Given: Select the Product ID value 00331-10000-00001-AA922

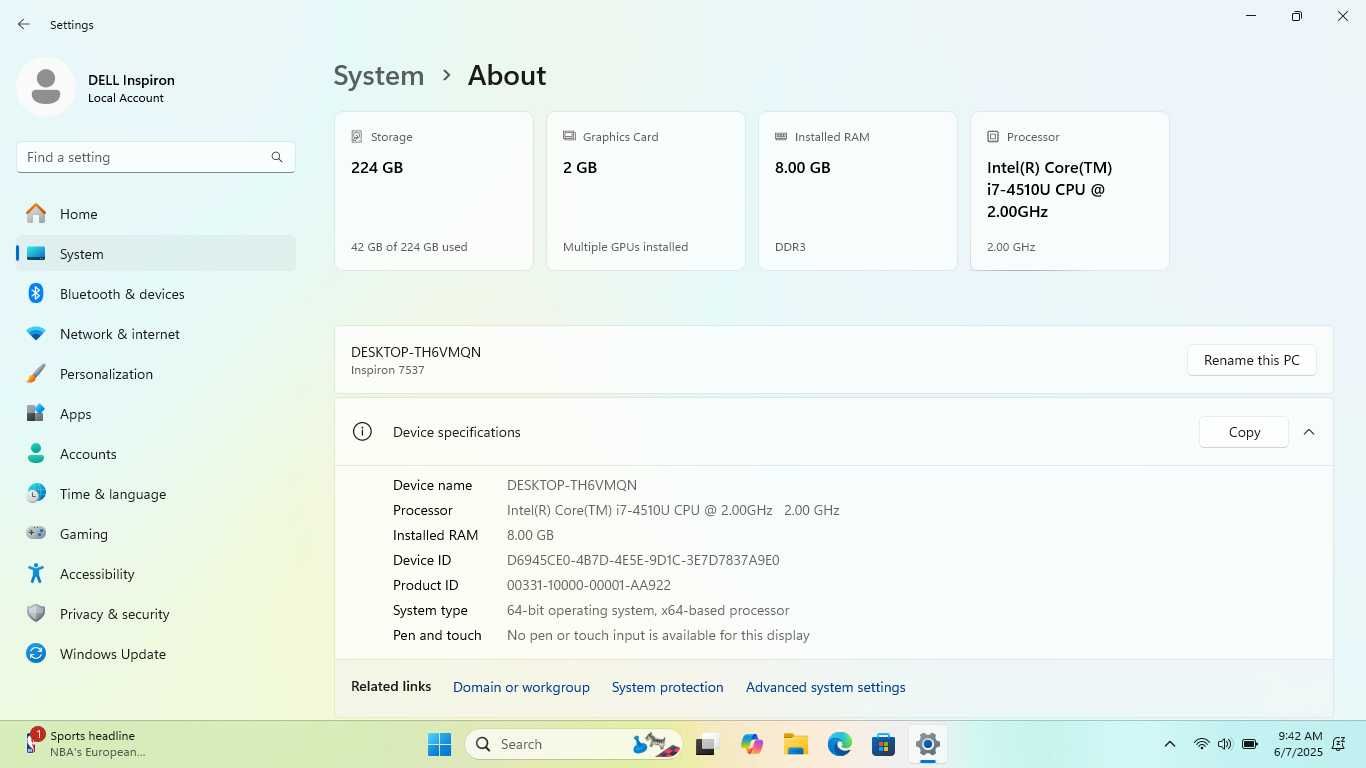Looking at the screenshot, I should tap(589, 585).
